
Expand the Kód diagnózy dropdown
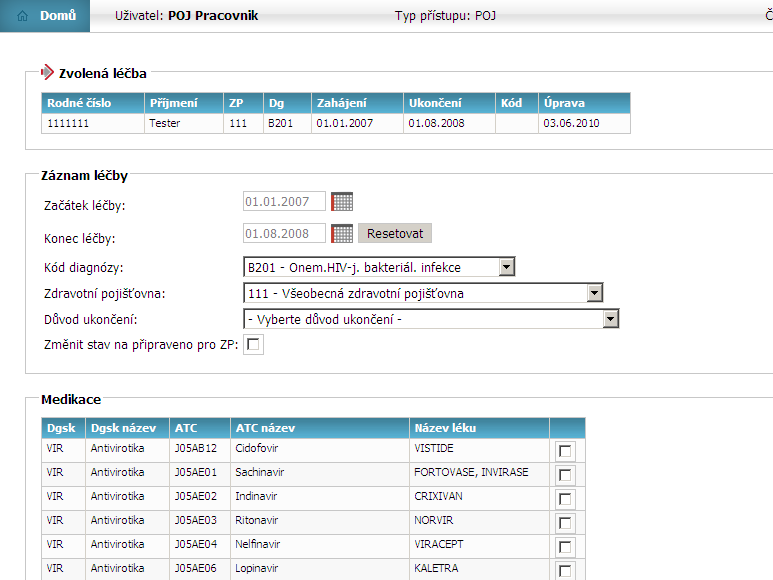(506, 267)
